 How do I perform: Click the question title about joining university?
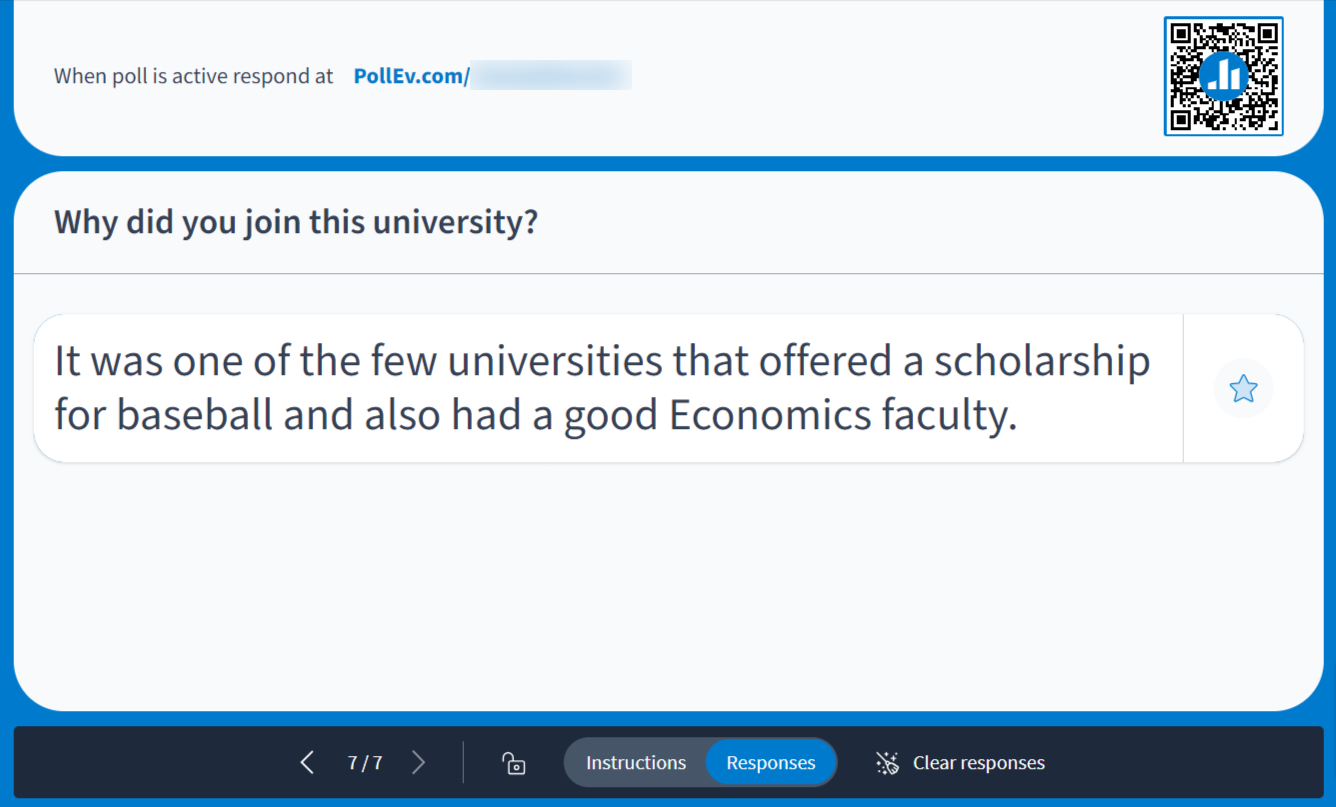coord(296,222)
